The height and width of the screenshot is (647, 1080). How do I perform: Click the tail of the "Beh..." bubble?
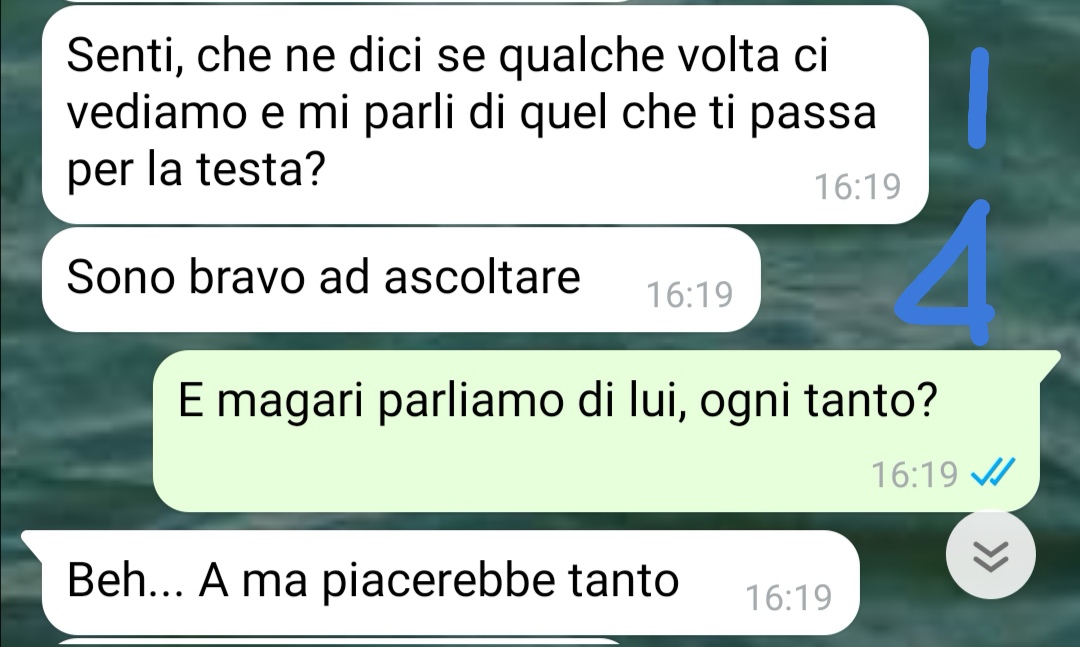(32, 543)
